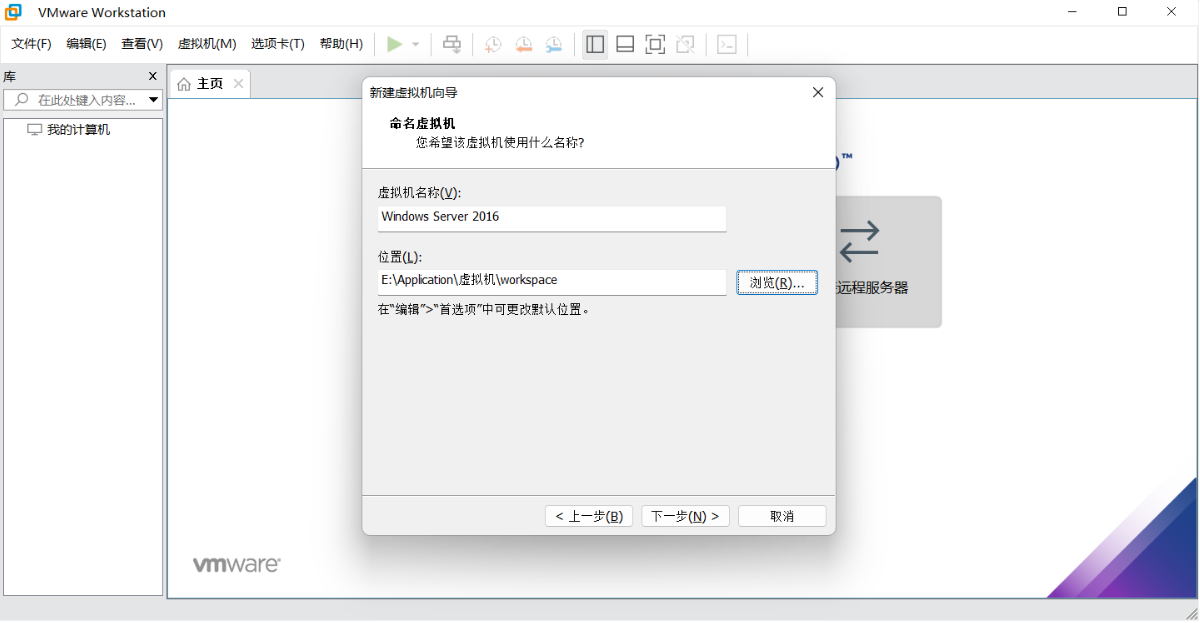Close the 主页 tab
The height and width of the screenshot is (623, 1200).
click(x=238, y=84)
